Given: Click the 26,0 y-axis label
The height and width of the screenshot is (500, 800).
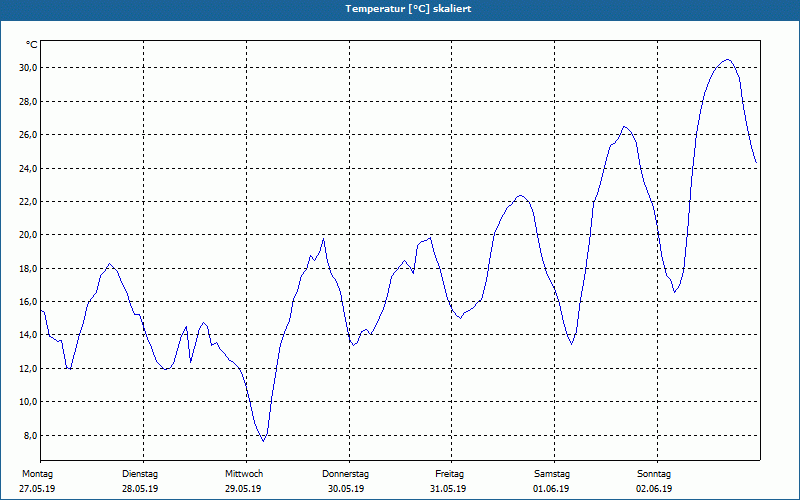Looking at the screenshot, I should coord(28,135).
